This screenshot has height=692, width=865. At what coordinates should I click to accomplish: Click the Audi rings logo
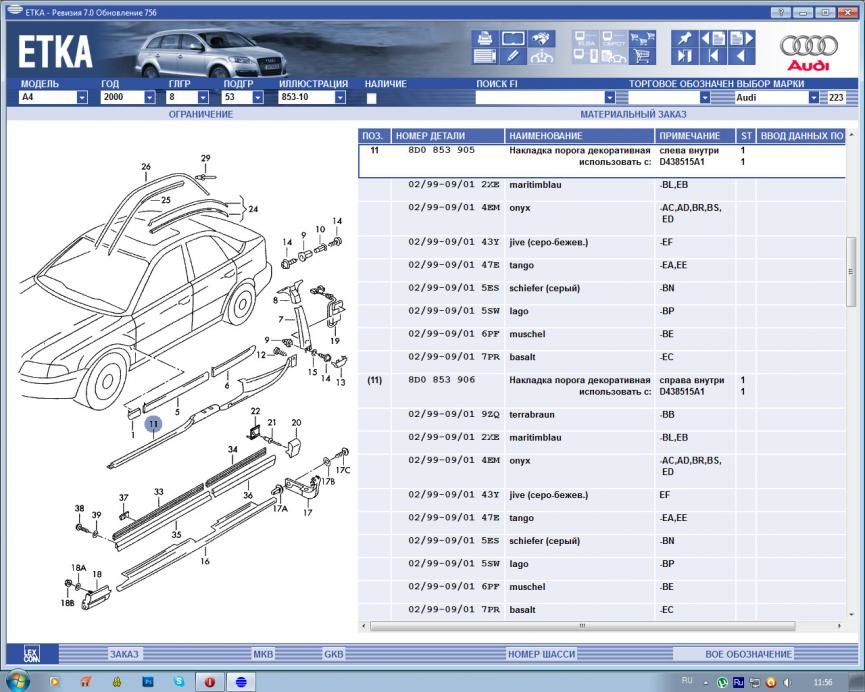[x=808, y=52]
